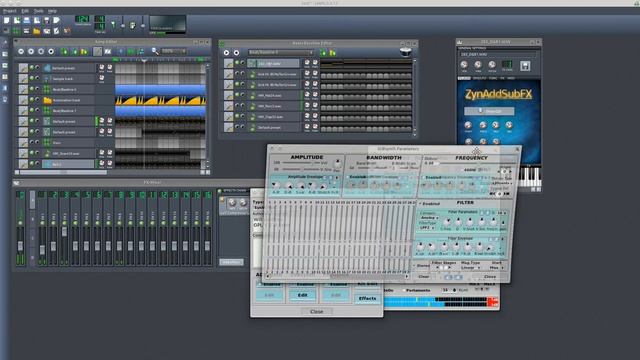
Task: Open the LPF2 filter type dropdown
Action: tap(427, 228)
